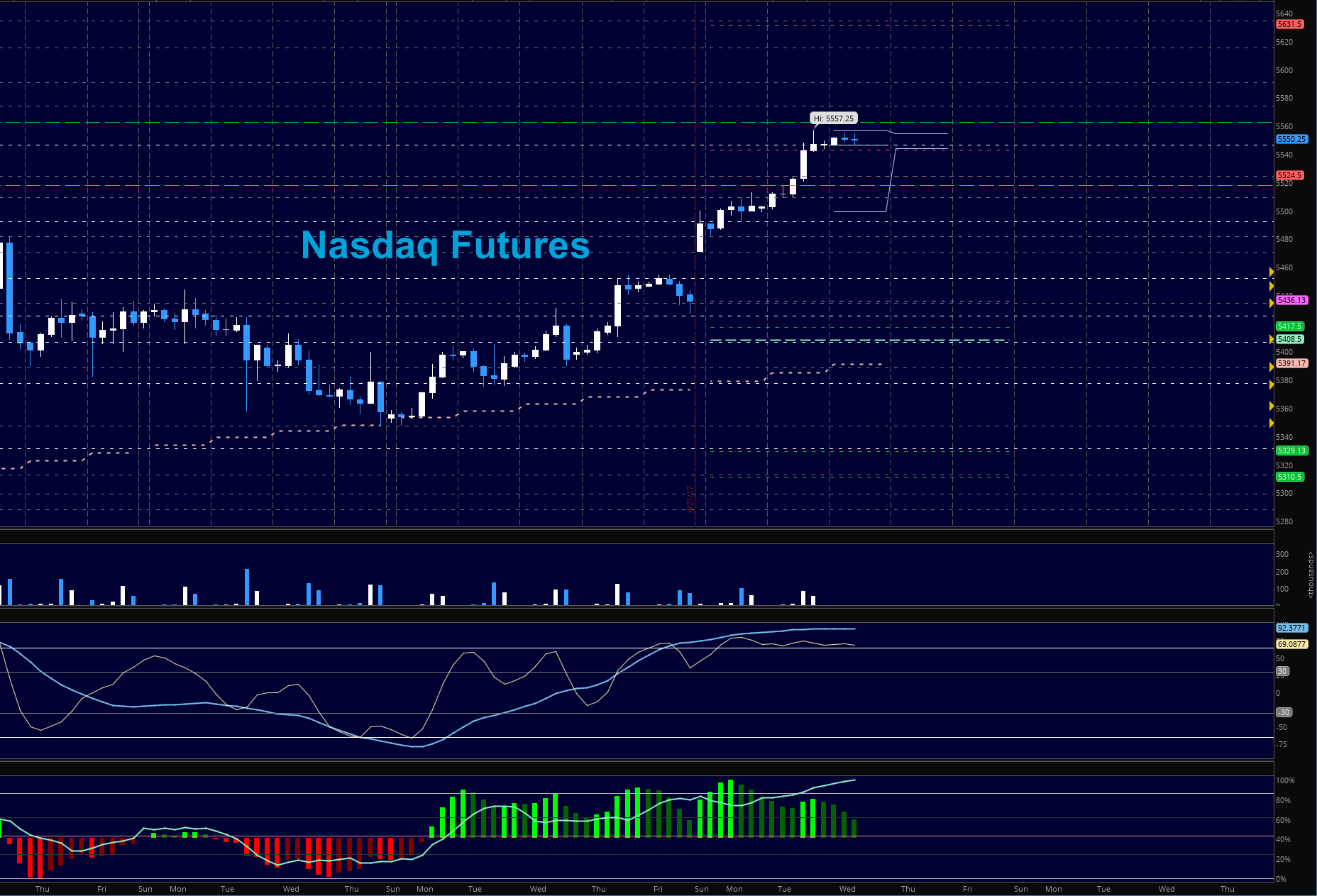Click the green 5310.5 price level tag
The width and height of the screenshot is (1317, 896).
(x=1289, y=477)
